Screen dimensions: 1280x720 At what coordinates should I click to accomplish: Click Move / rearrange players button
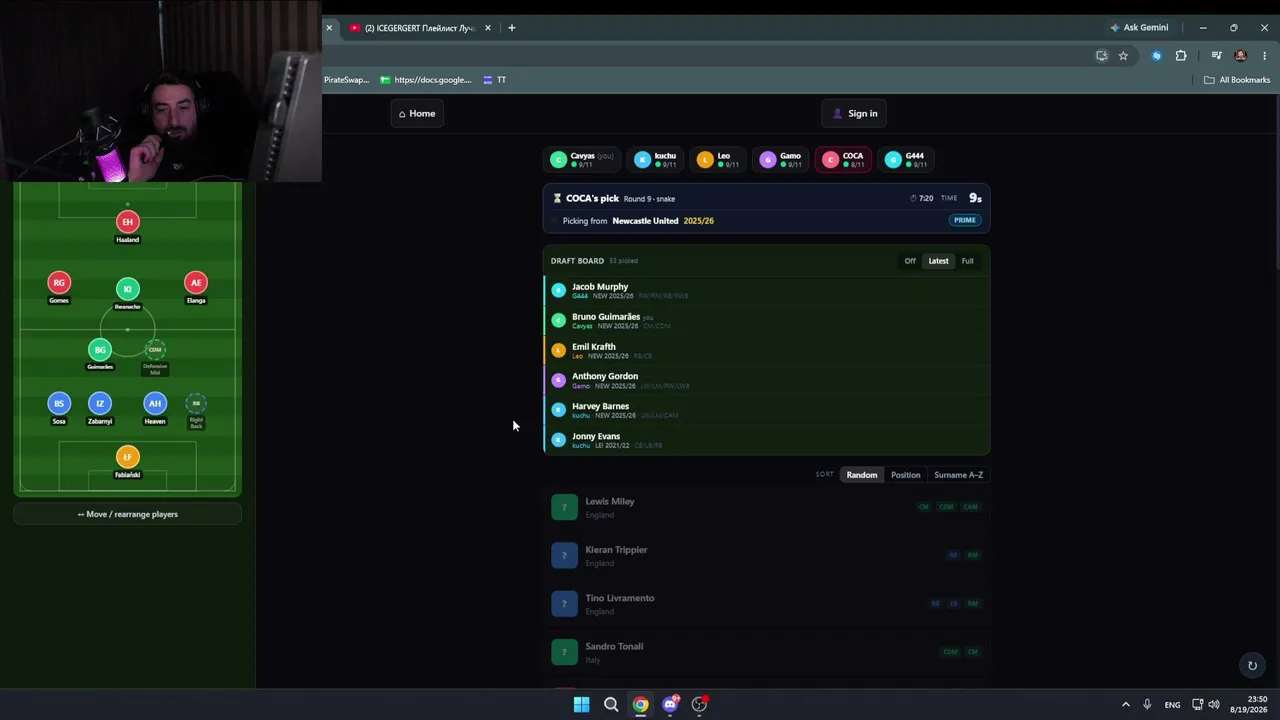(x=128, y=514)
